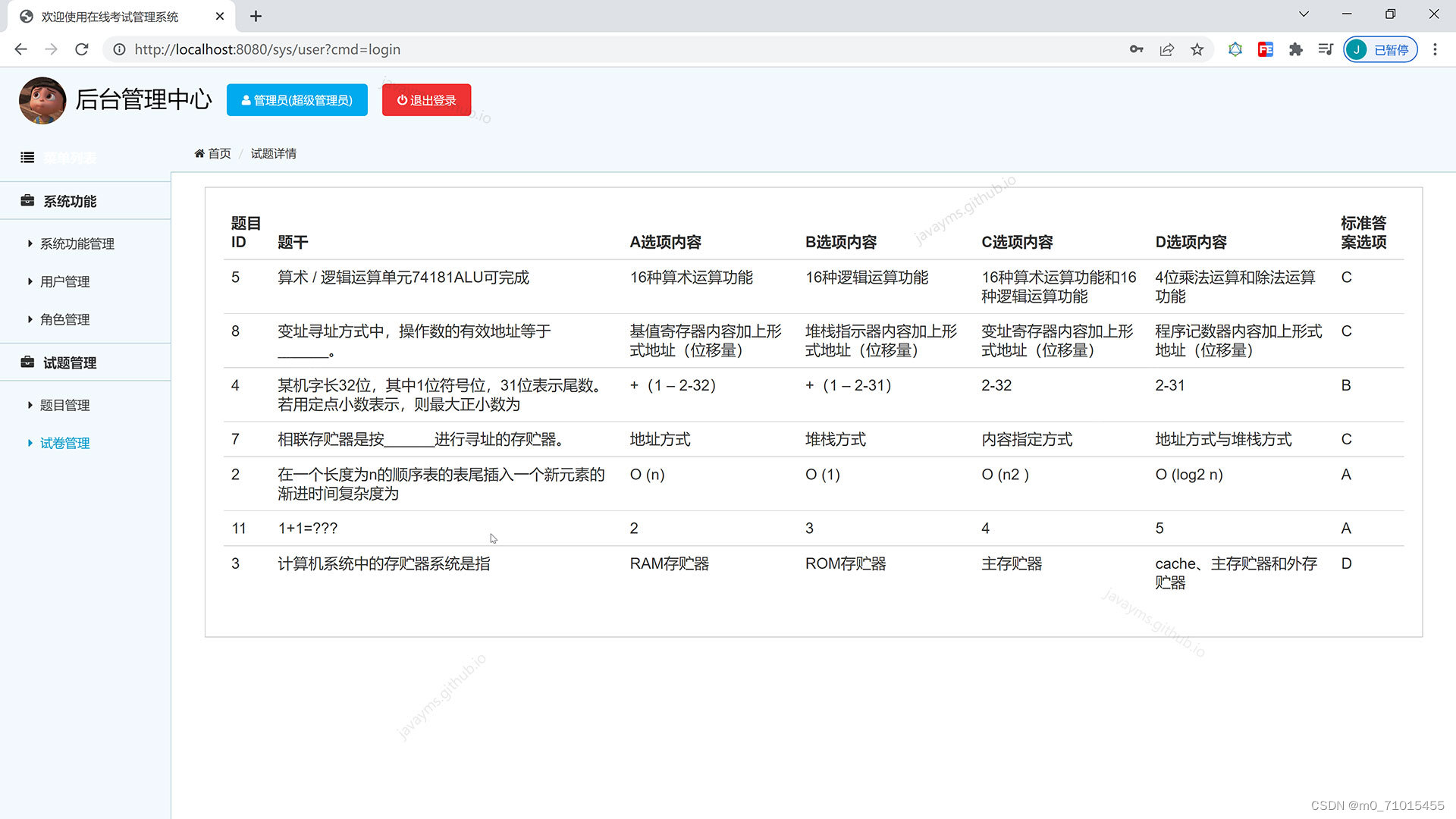Open the saved passwords key icon
This screenshot has height=819, width=1456.
1136,49
